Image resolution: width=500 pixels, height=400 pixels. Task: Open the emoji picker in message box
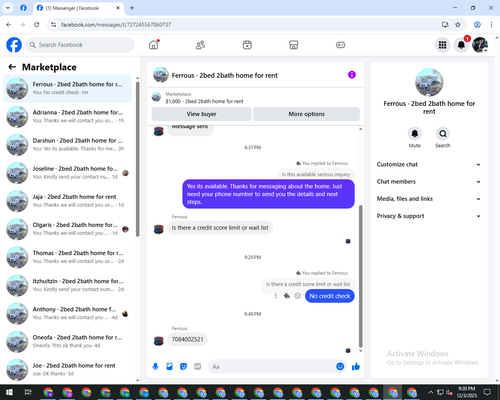pyautogui.click(x=340, y=367)
